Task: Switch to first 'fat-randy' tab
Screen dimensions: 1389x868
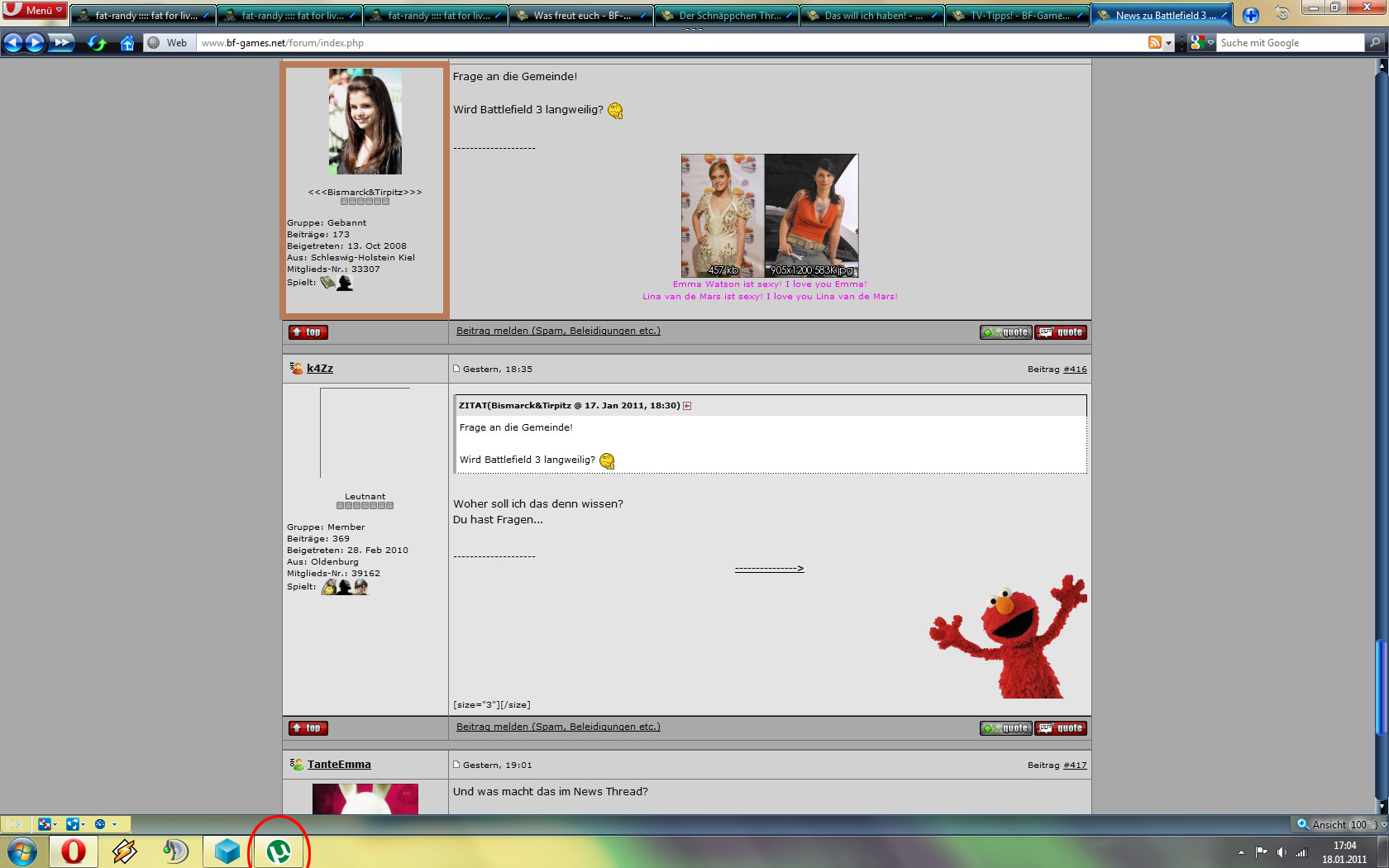Action: [143, 15]
